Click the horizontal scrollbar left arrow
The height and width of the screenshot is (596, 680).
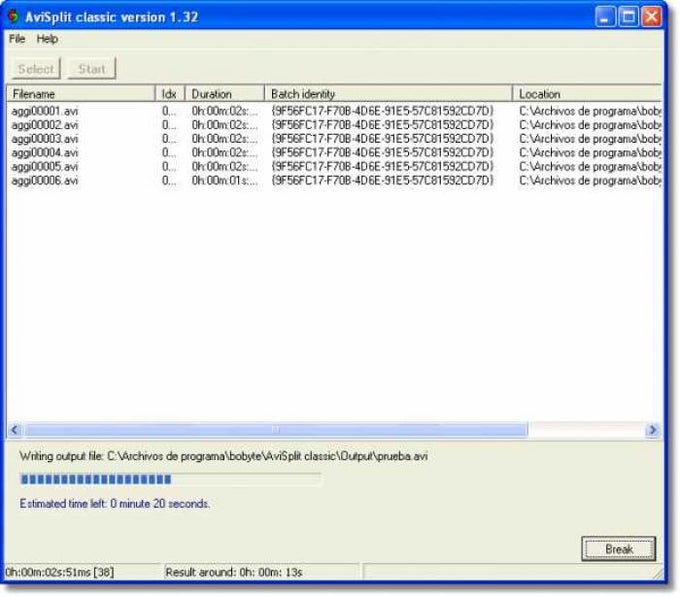pos(15,430)
